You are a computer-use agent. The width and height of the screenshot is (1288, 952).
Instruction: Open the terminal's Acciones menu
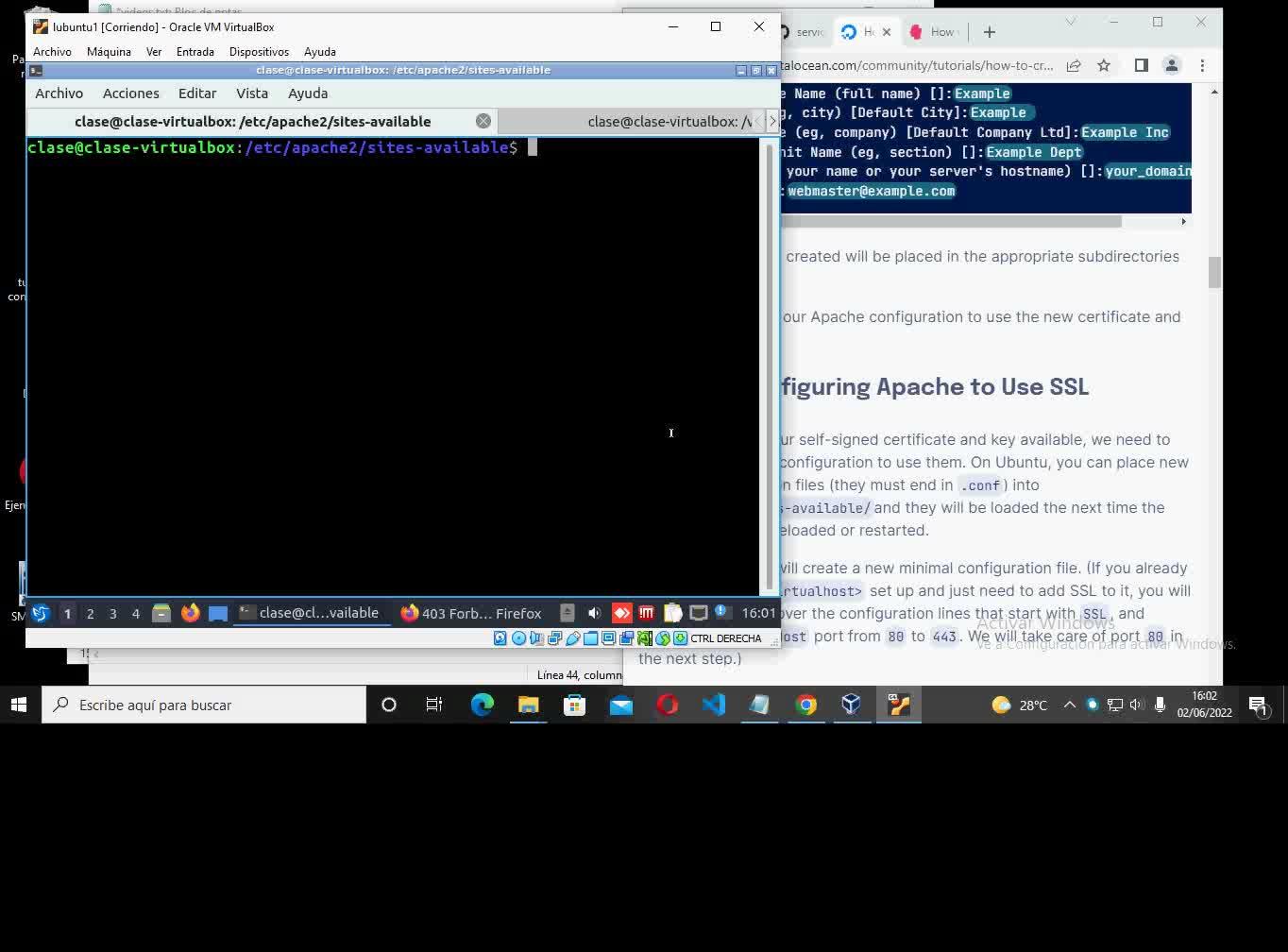[x=131, y=93]
